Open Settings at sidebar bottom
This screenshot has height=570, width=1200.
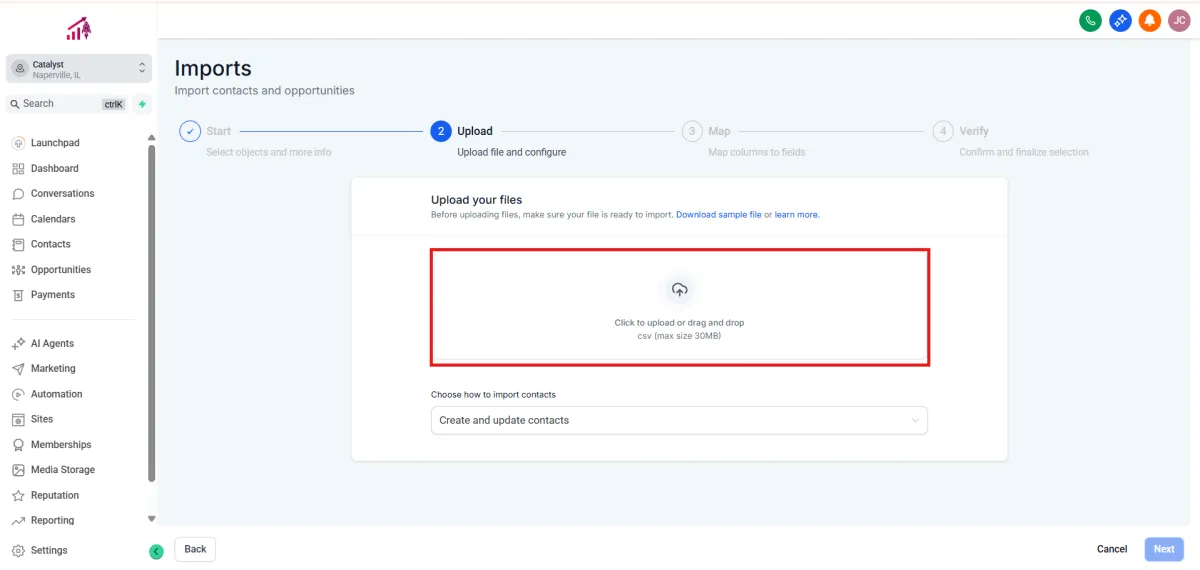(49, 550)
